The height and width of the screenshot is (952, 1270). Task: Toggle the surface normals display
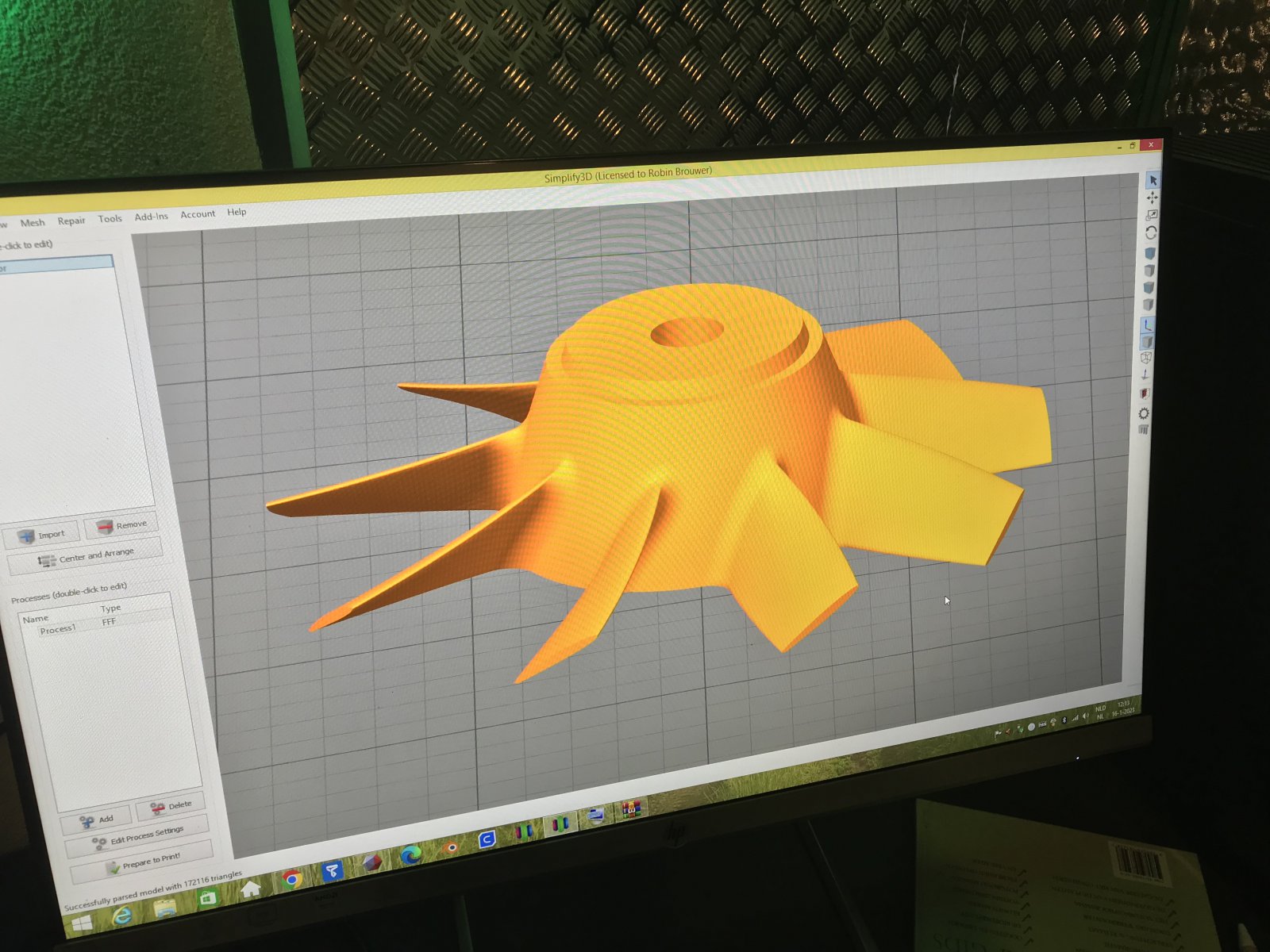click(1145, 374)
